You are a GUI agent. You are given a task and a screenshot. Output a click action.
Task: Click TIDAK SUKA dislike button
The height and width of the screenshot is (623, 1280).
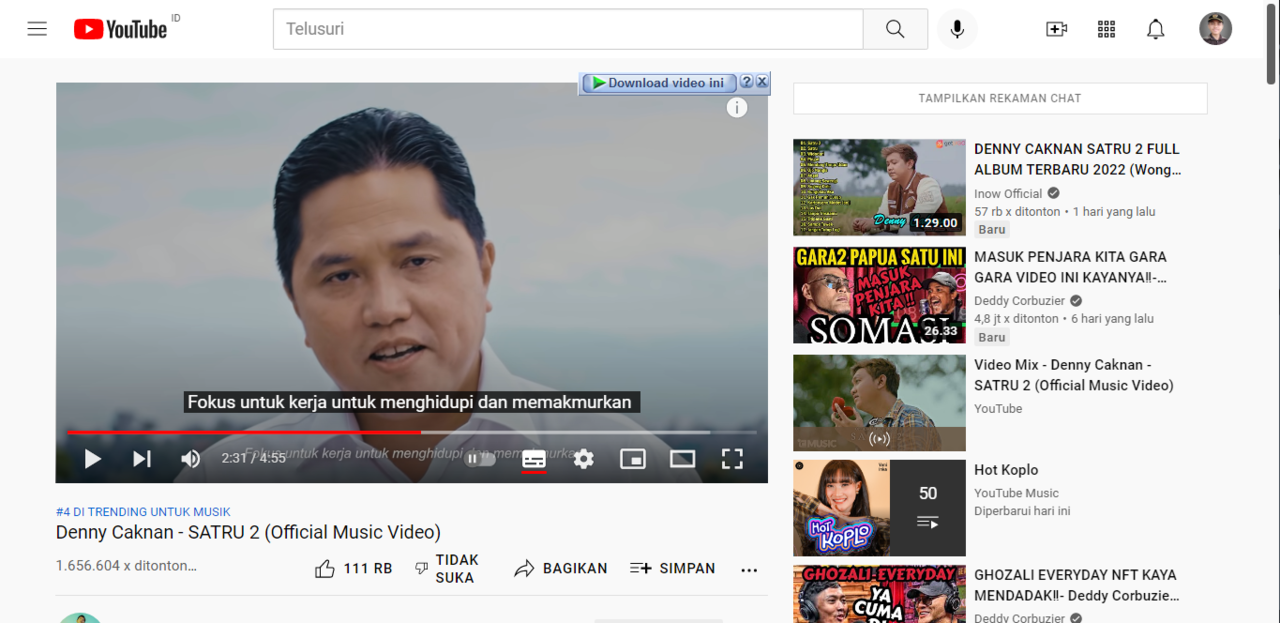coord(447,568)
